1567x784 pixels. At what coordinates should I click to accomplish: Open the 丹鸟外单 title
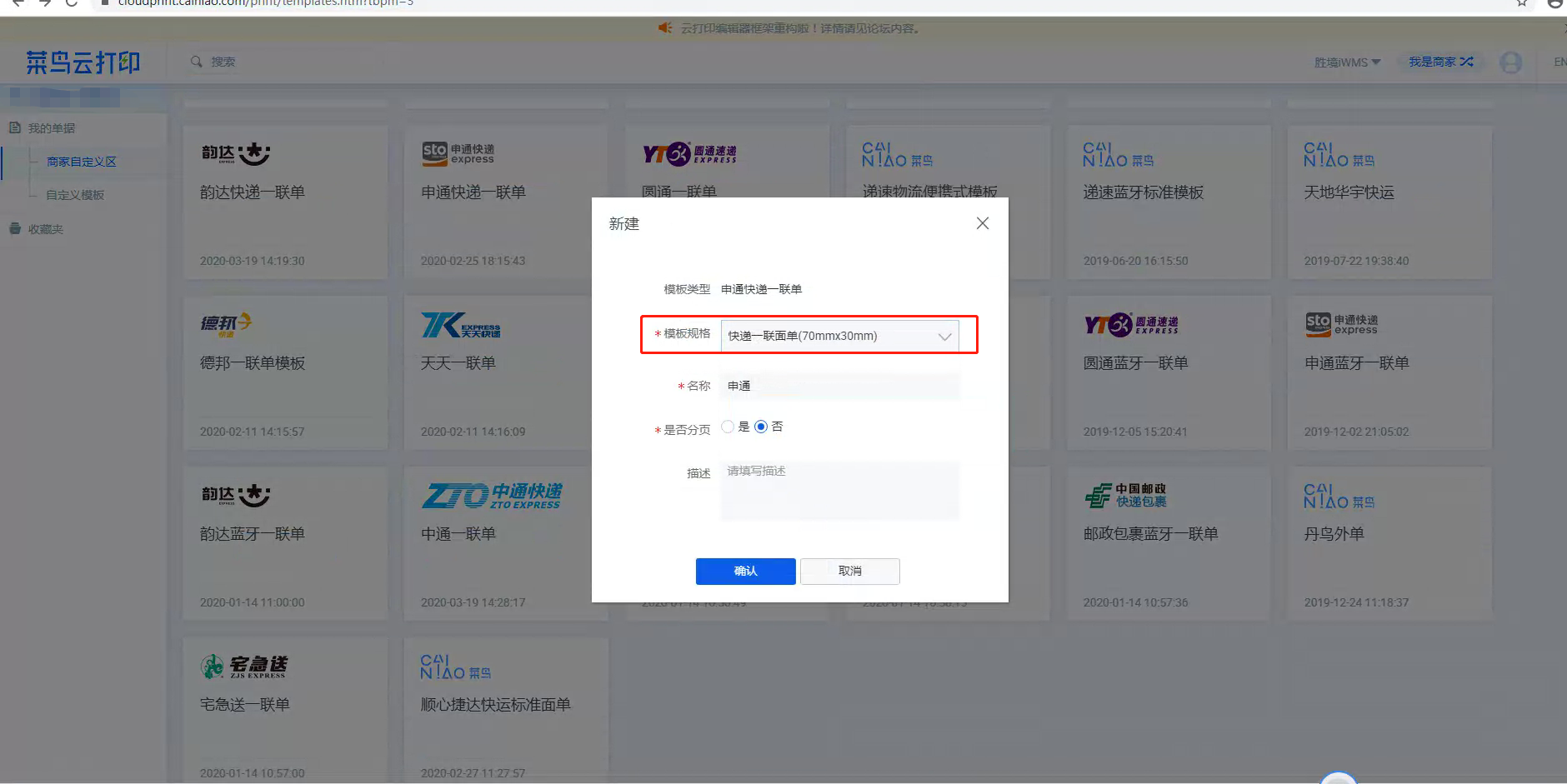point(1334,534)
